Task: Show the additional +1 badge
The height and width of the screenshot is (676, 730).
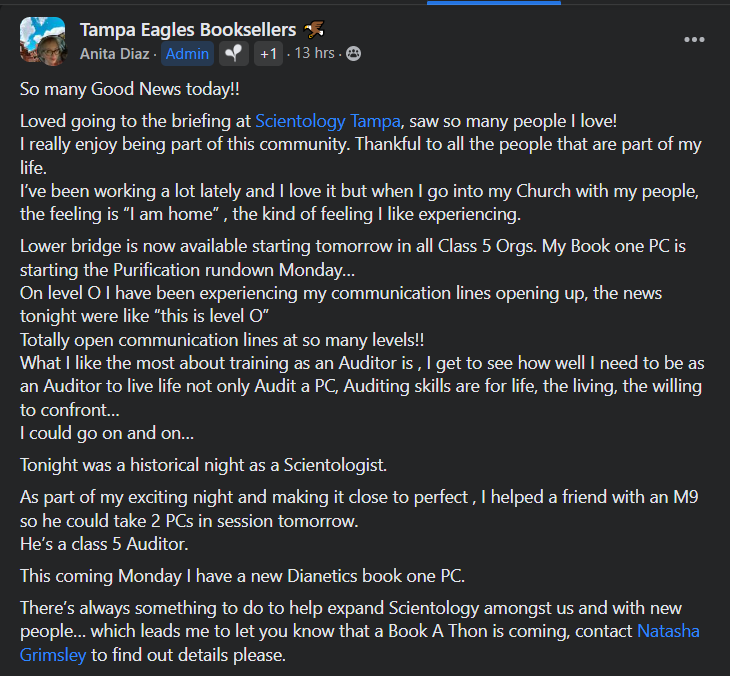Action: point(268,54)
